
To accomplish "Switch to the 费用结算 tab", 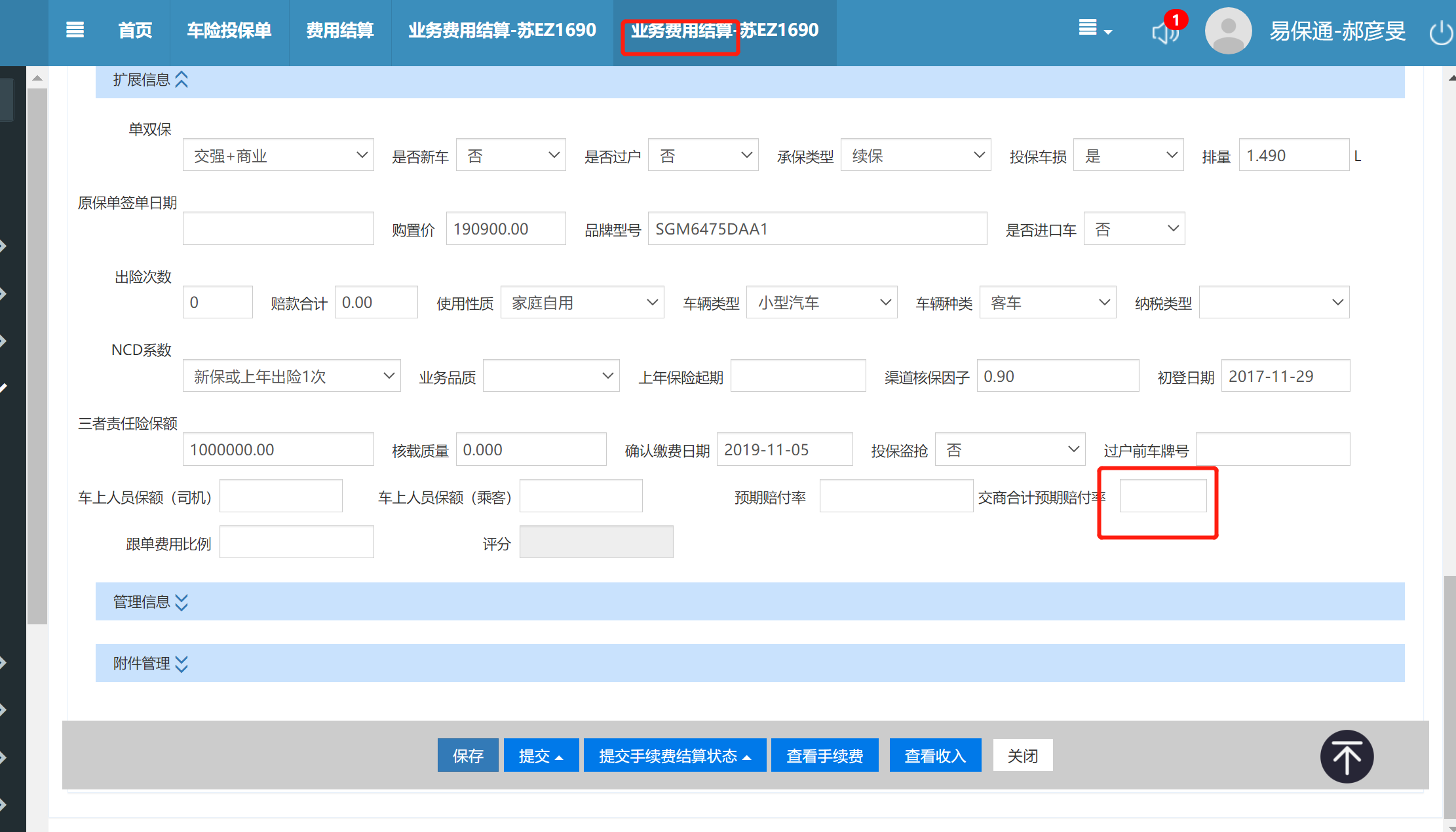I will (339, 31).
